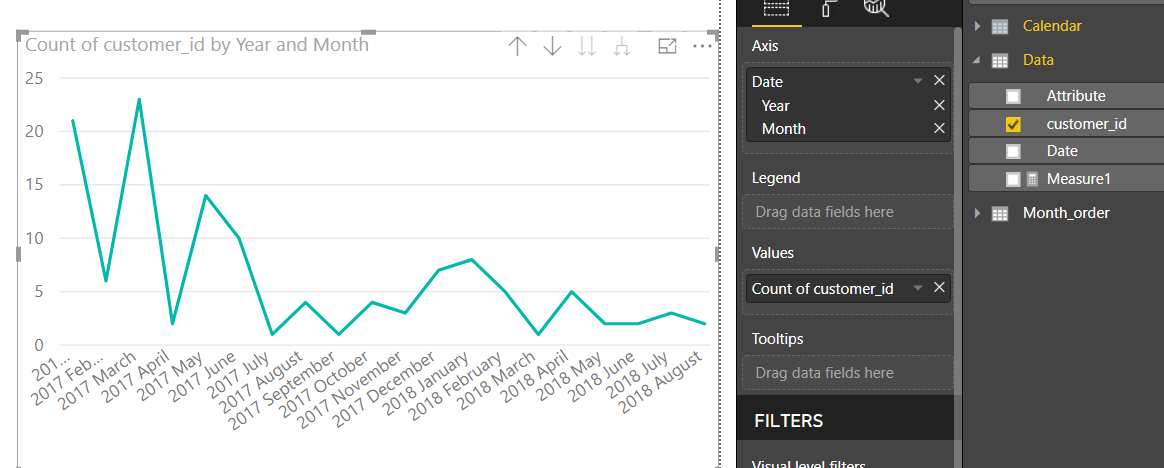The height and width of the screenshot is (468, 1164).
Task: Go to next level double-arrow icon
Action: coord(587,47)
